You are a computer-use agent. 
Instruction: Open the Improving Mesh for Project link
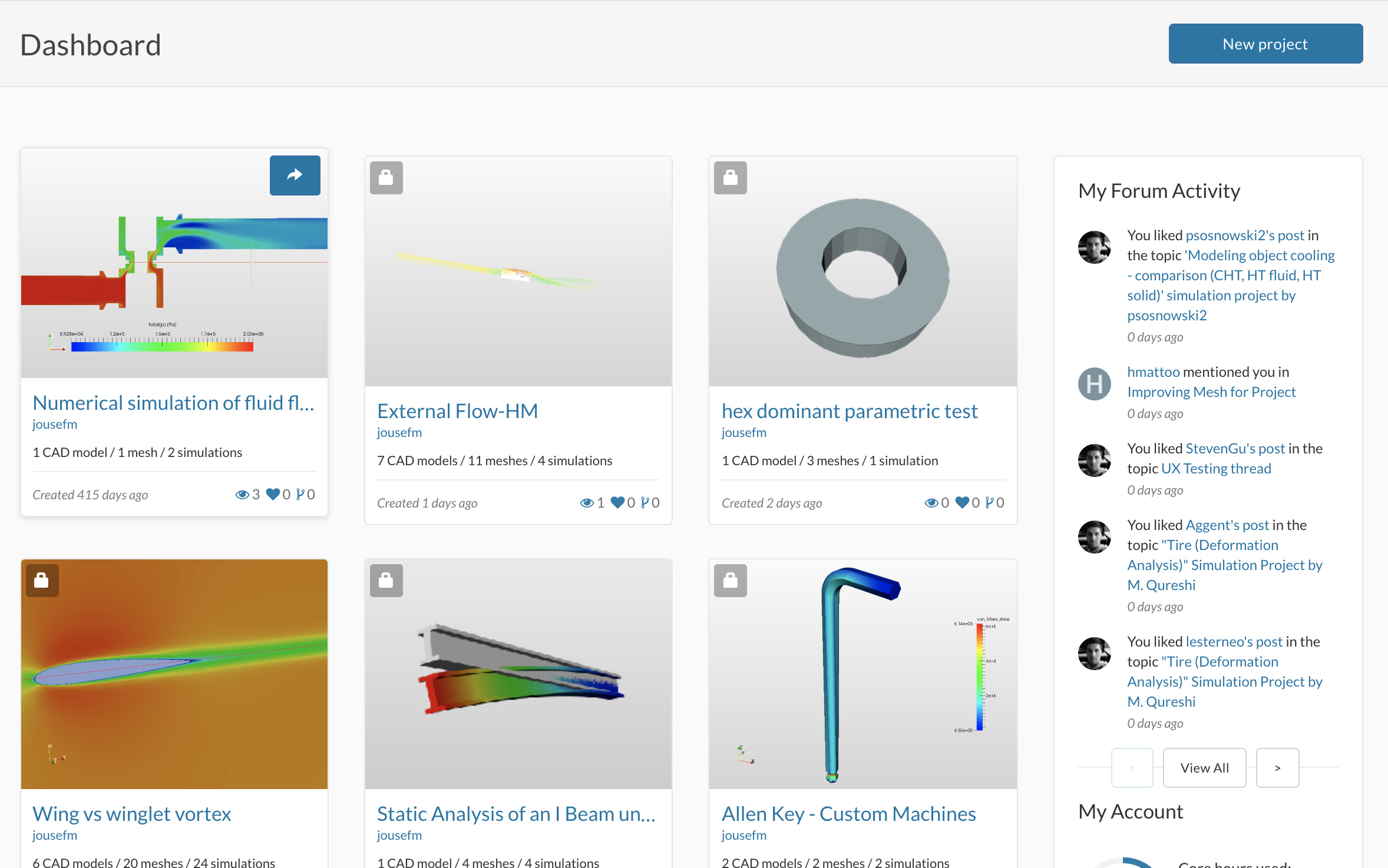[1211, 392]
